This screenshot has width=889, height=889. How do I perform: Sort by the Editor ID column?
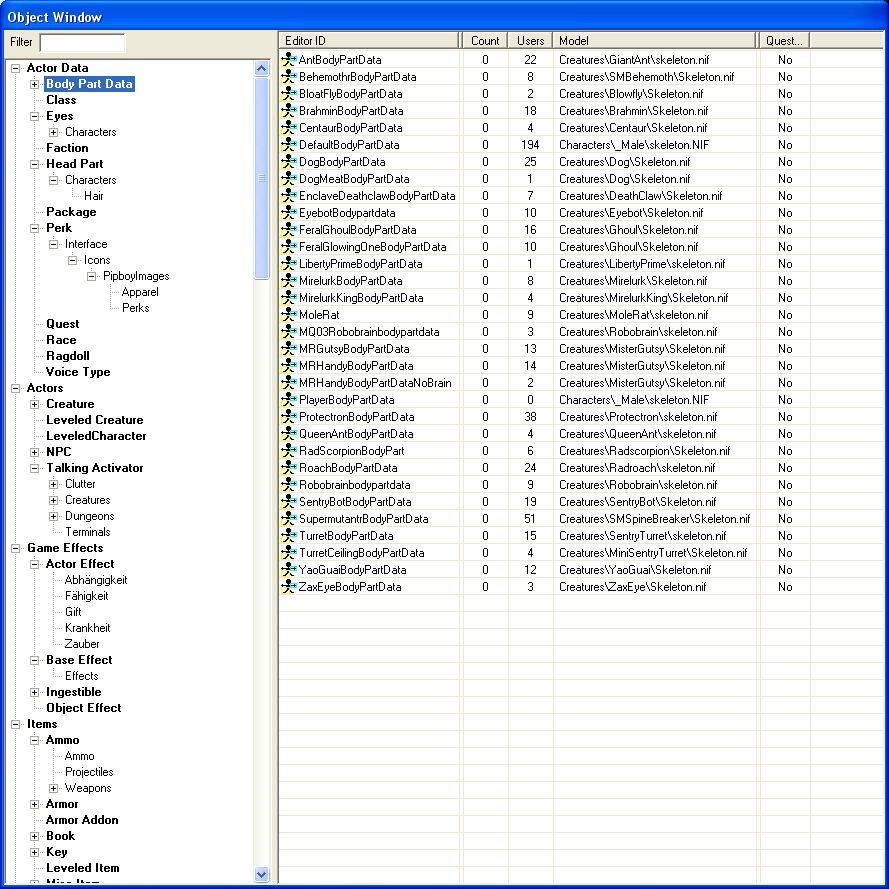369,41
